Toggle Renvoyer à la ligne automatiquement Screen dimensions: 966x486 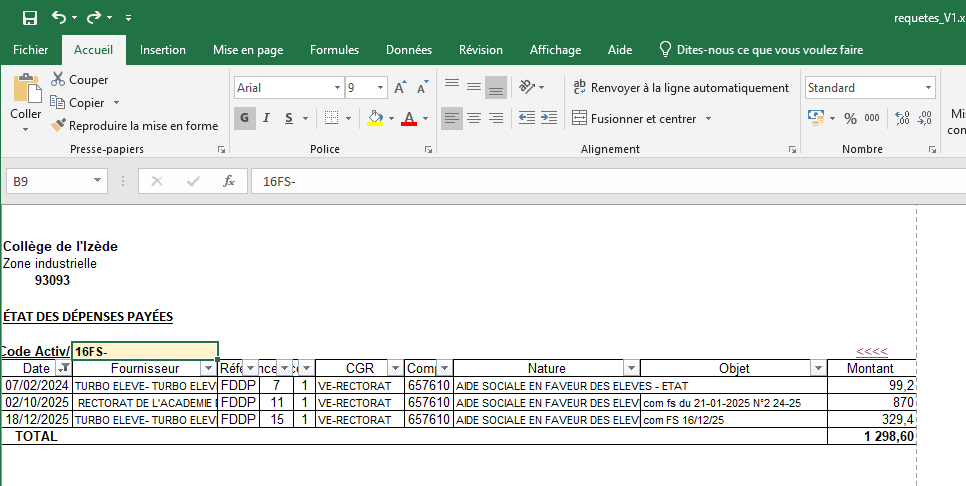coord(680,88)
